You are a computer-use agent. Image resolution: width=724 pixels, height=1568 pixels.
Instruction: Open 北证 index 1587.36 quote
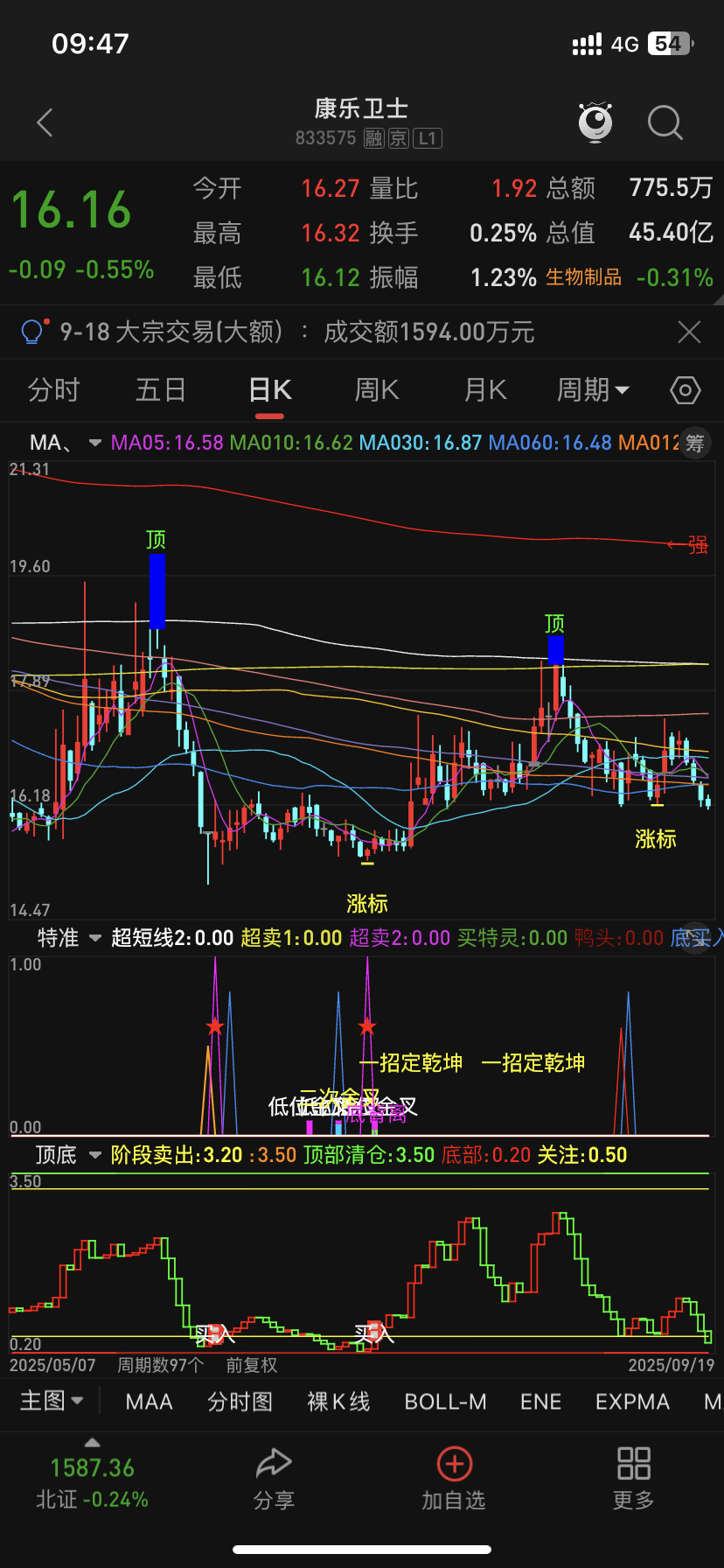tap(92, 1467)
